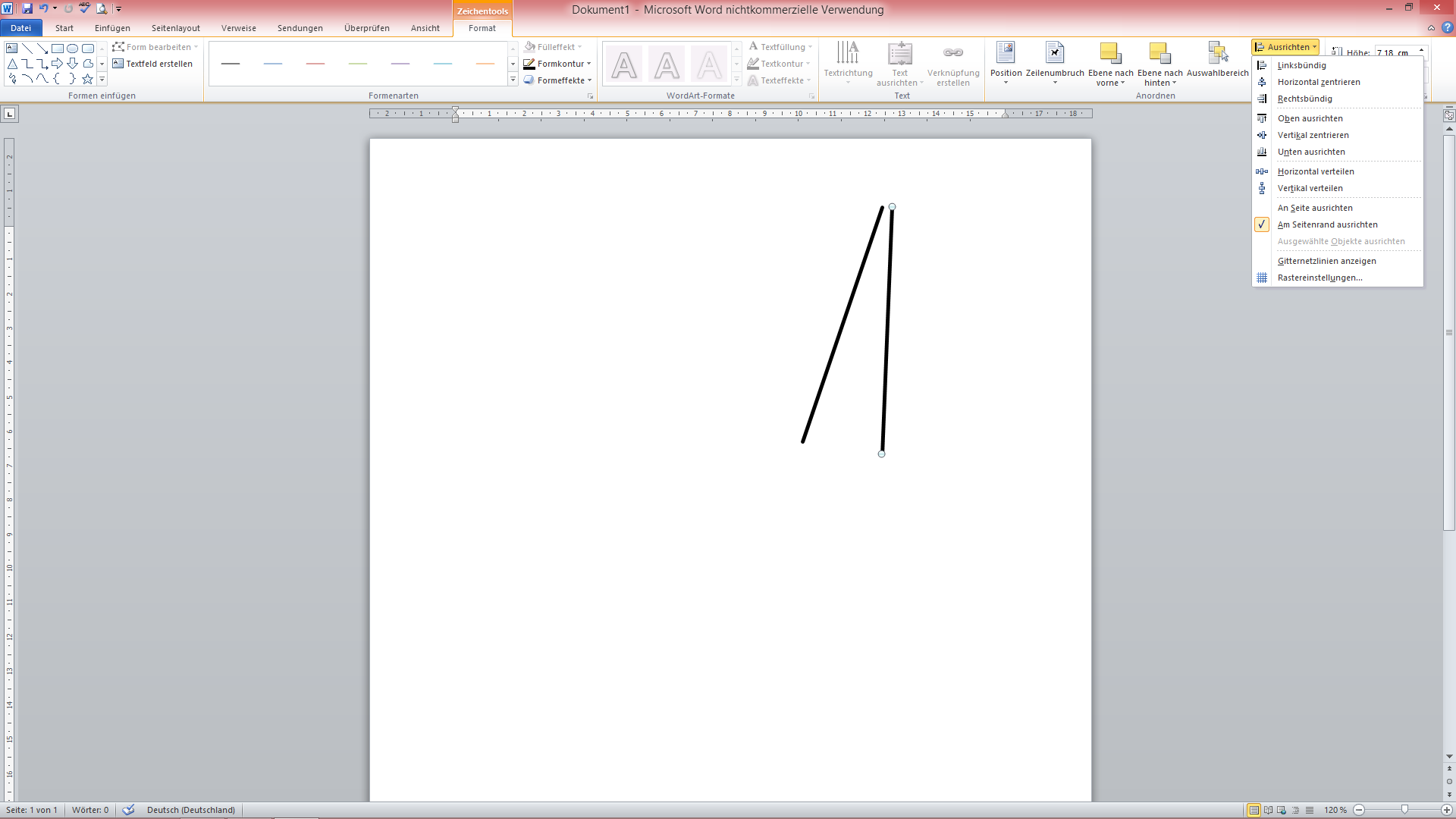Click zoom out minus button
1456x819 pixels.
pyautogui.click(x=1359, y=810)
